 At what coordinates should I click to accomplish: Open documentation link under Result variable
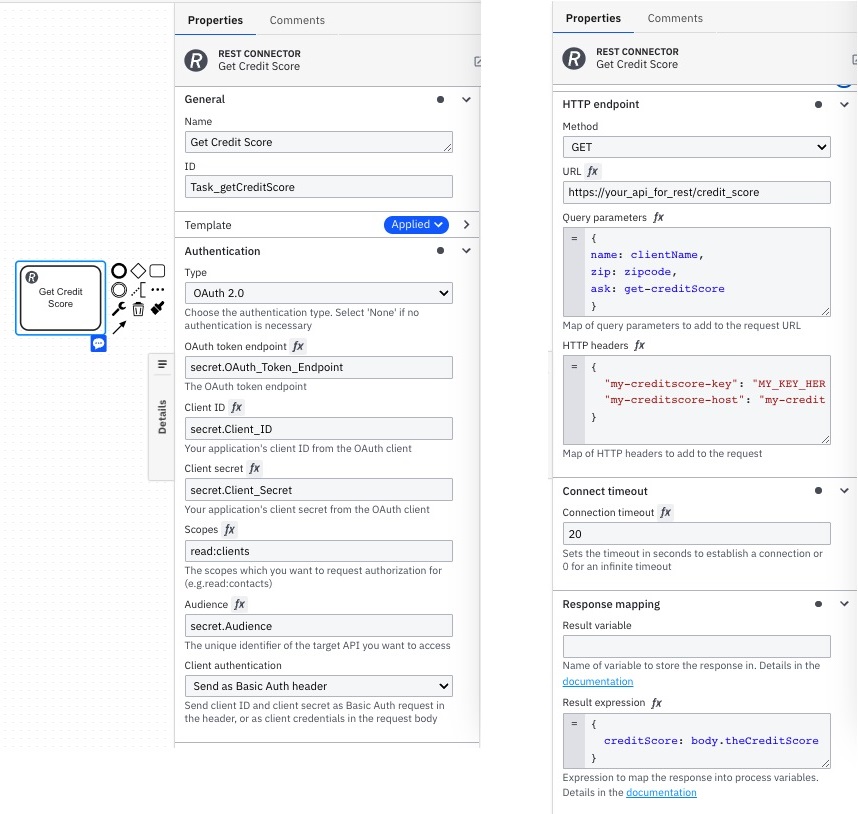598,682
